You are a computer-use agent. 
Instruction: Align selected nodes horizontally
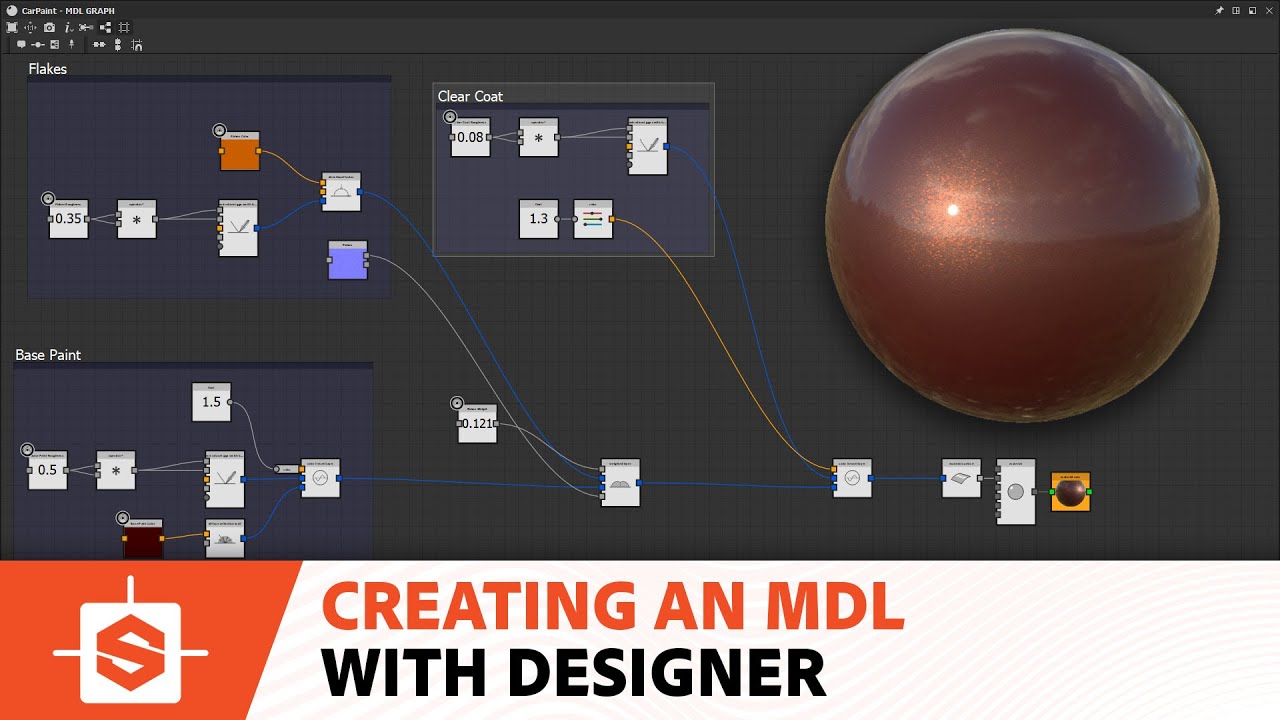99,44
